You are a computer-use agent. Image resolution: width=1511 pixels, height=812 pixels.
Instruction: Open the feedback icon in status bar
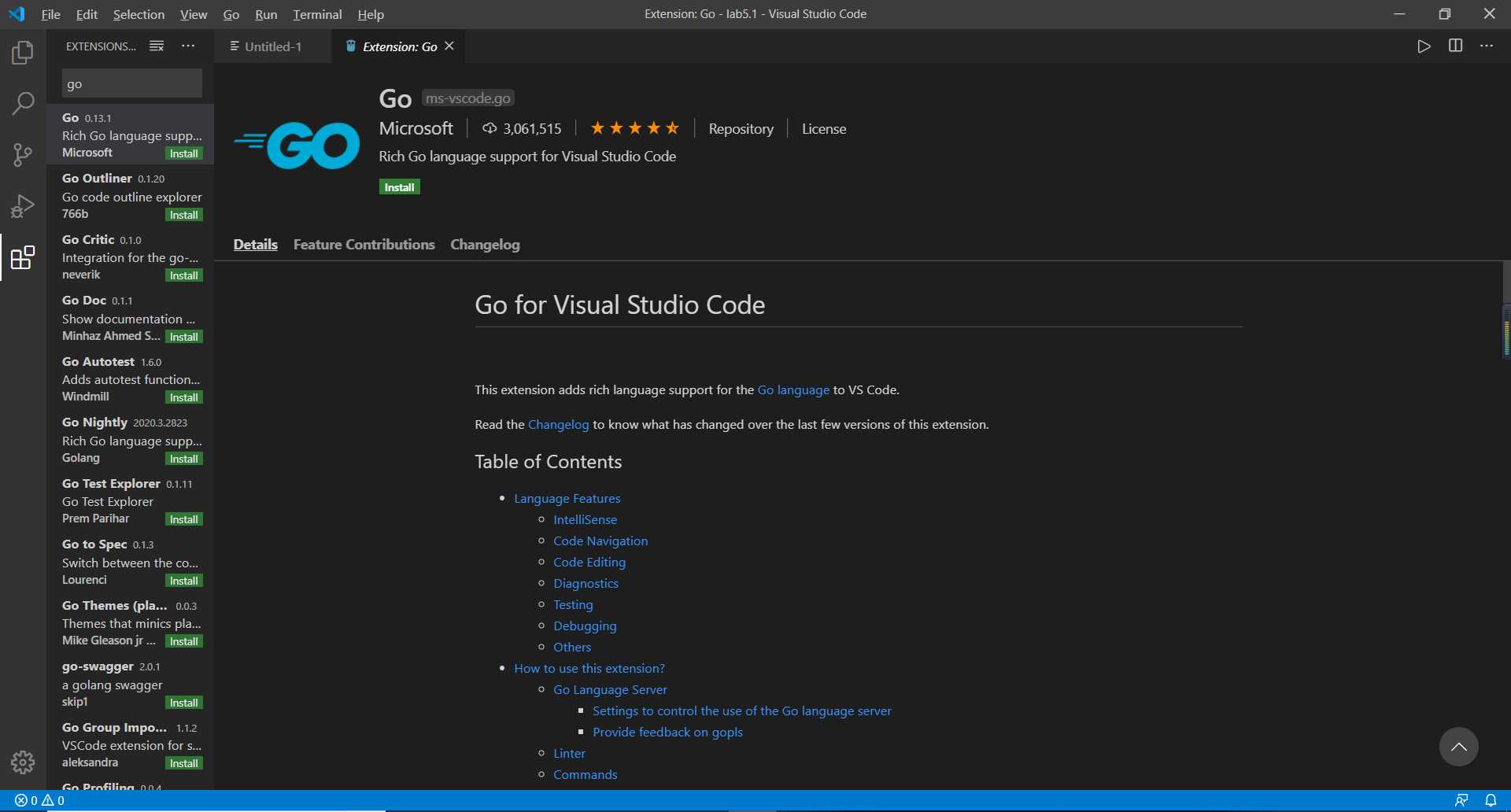click(1461, 800)
